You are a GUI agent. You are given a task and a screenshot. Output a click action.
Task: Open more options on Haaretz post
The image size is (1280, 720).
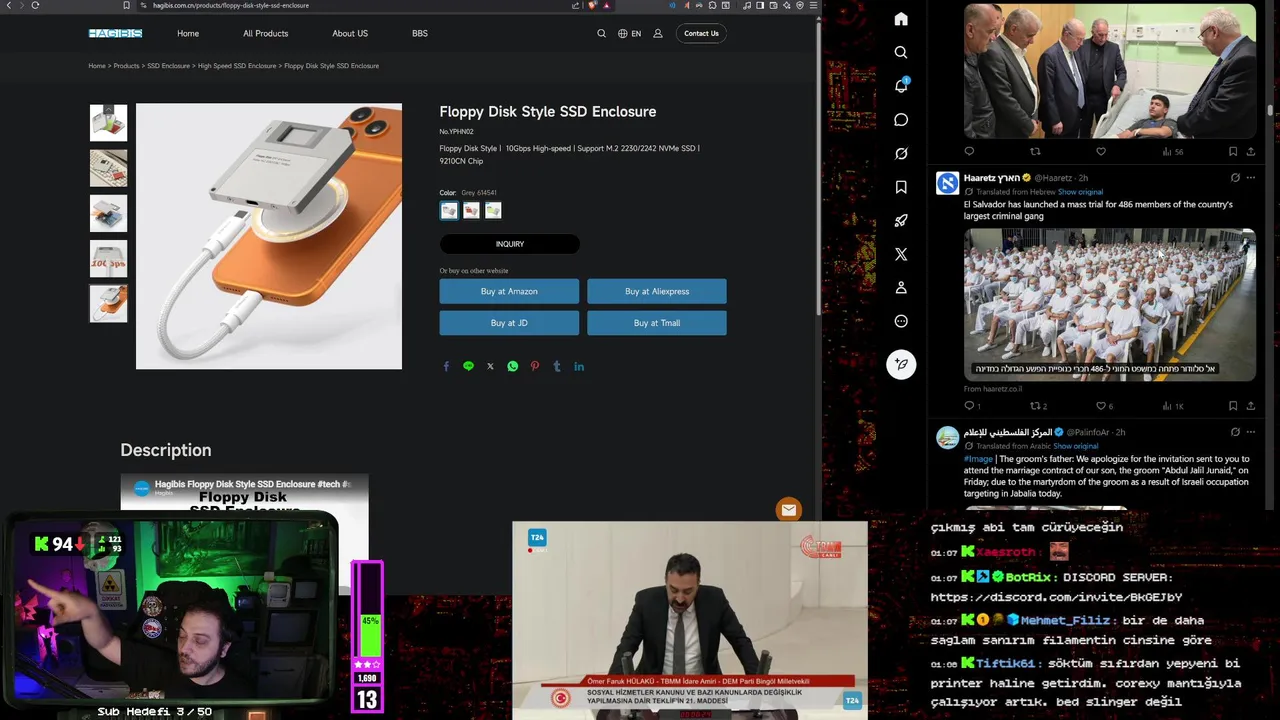pyautogui.click(x=1250, y=178)
